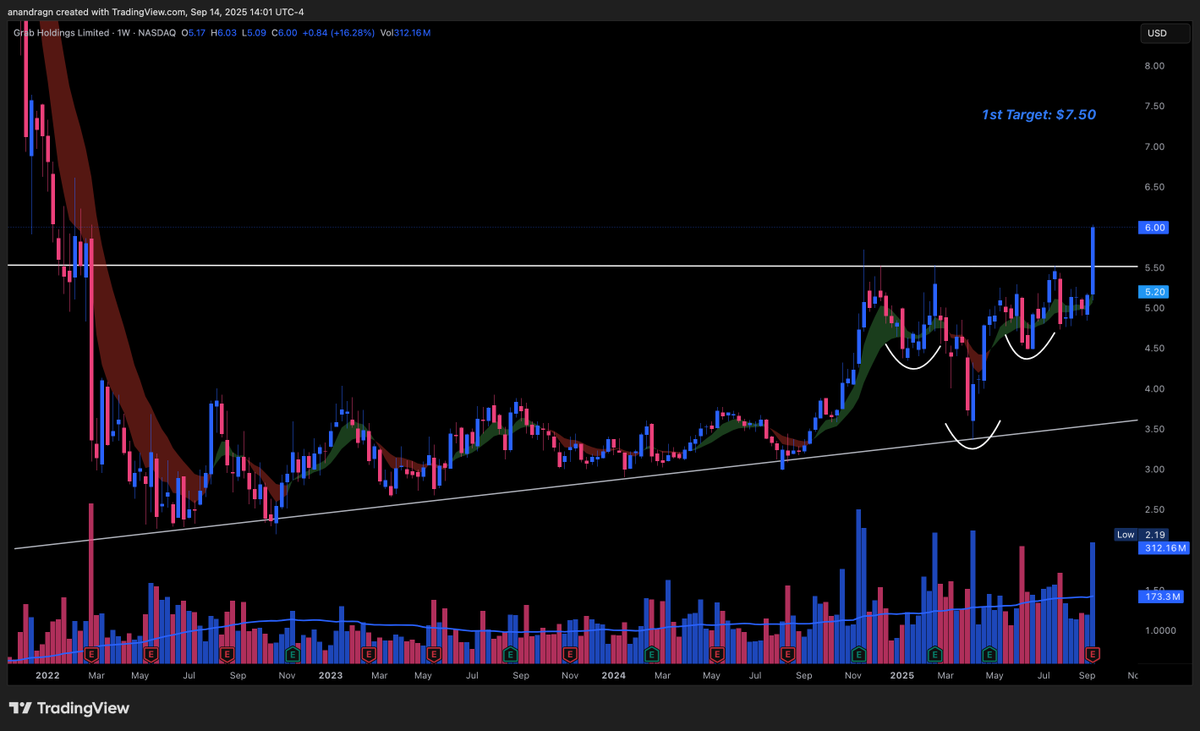Screen dimensions: 1200x731
Task: Select the white ascending trendline below the candles
Action: tap(576, 483)
